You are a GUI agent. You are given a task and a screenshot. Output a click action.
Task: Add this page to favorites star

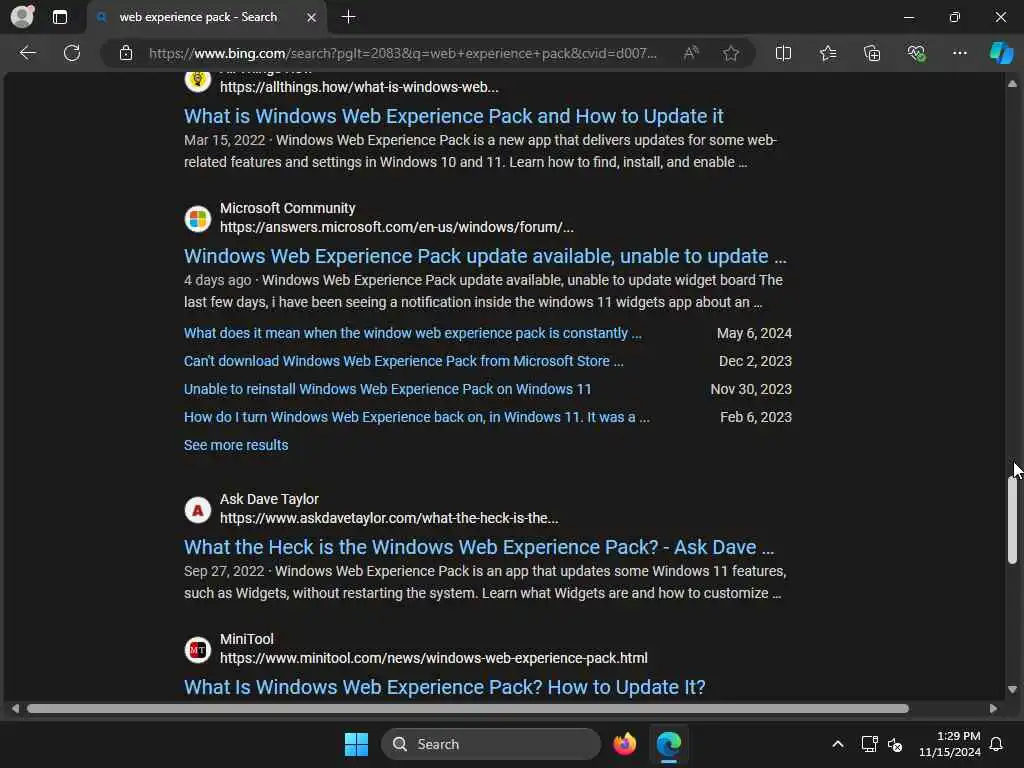pyautogui.click(x=731, y=53)
